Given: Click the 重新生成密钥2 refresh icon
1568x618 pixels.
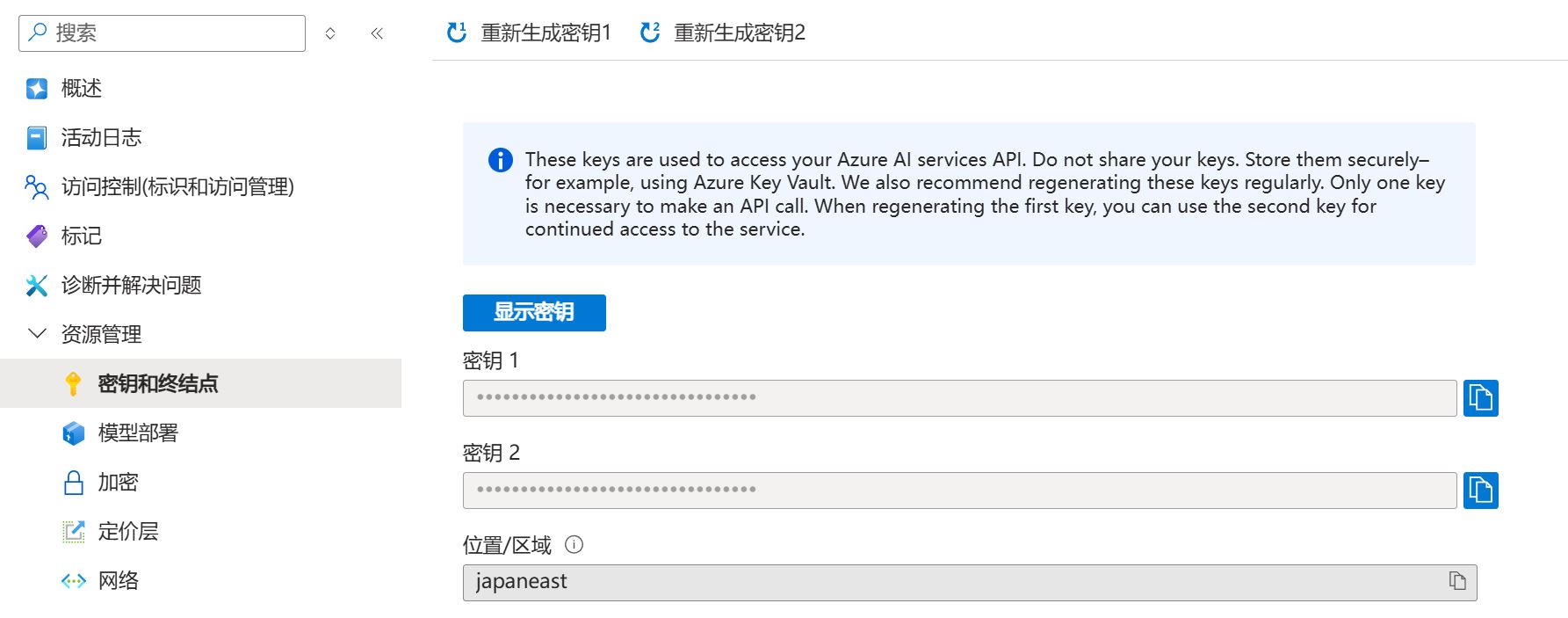Looking at the screenshot, I should pyautogui.click(x=650, y=33).
